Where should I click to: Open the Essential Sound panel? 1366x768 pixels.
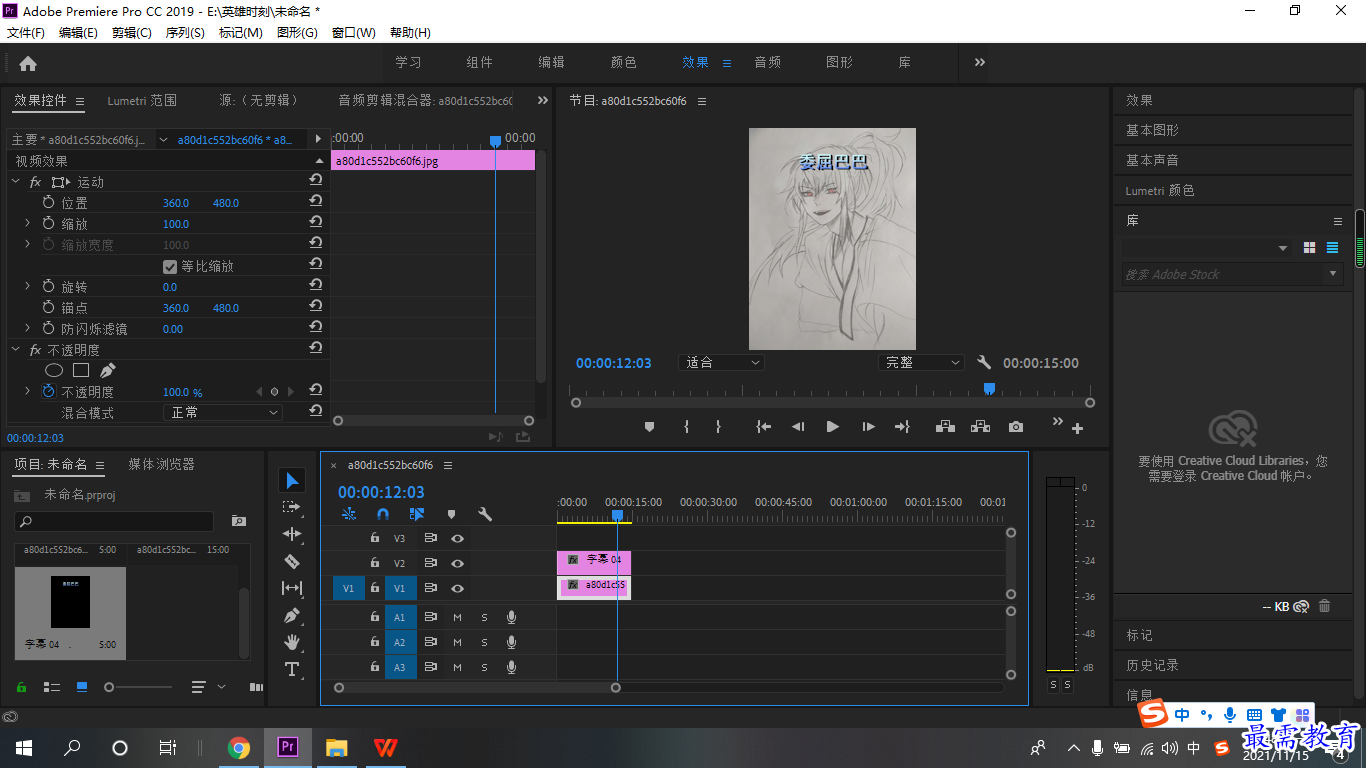click(1152, 160)
